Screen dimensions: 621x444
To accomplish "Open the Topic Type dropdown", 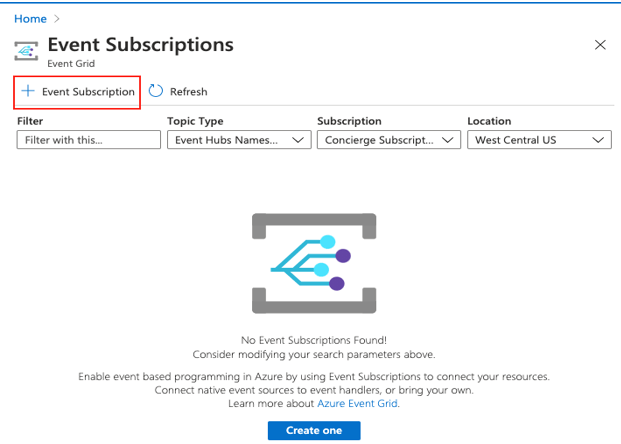I will tap(239, 140).
